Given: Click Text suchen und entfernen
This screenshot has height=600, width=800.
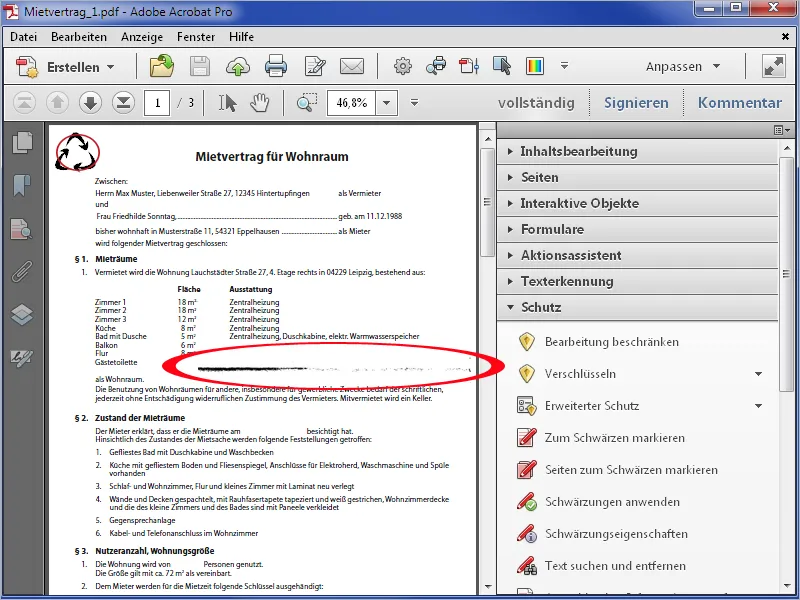Looking at the screenshot, I should tap(615, 566).
